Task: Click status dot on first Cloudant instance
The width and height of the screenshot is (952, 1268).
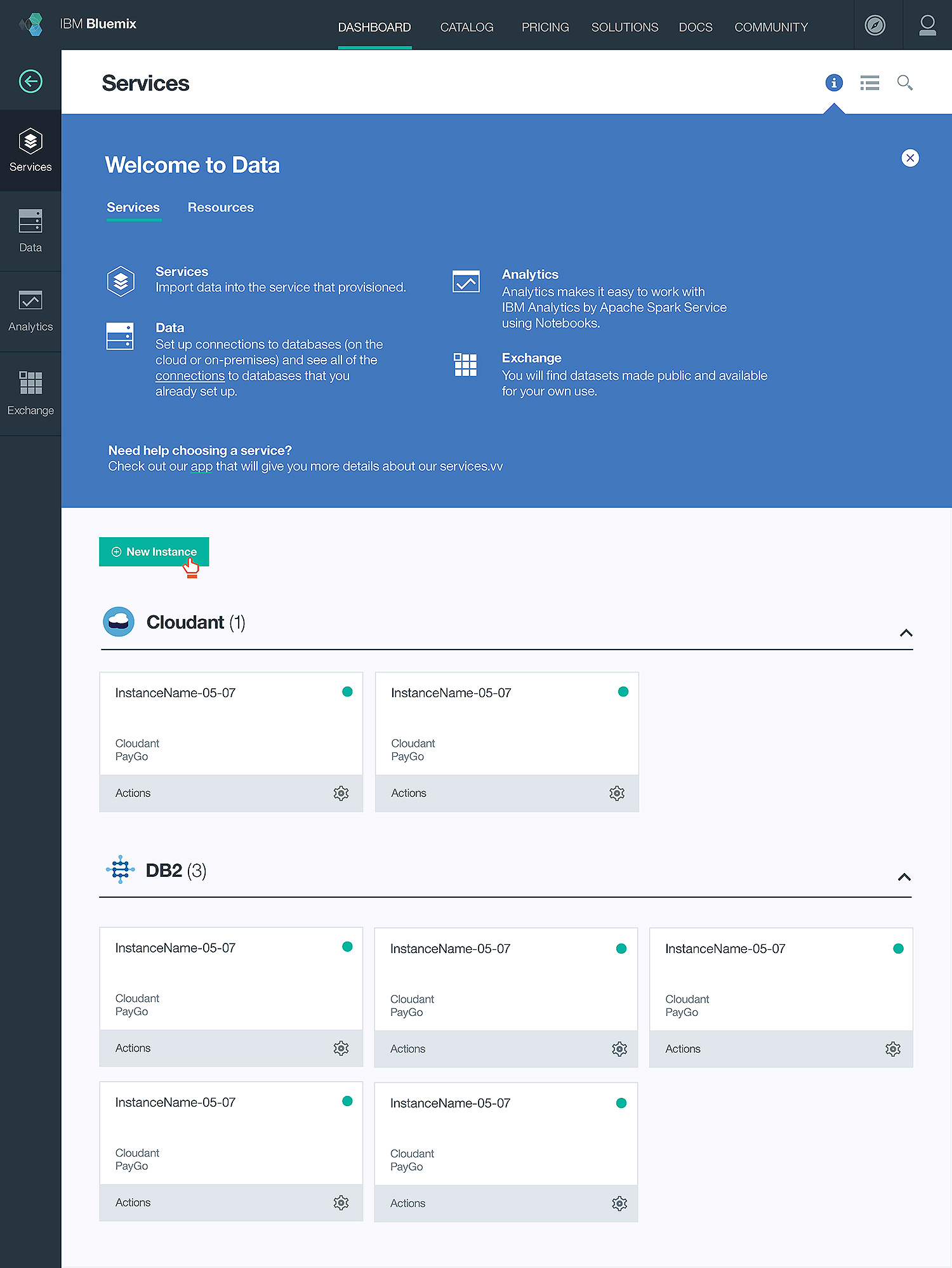Action: coord(347,691)
